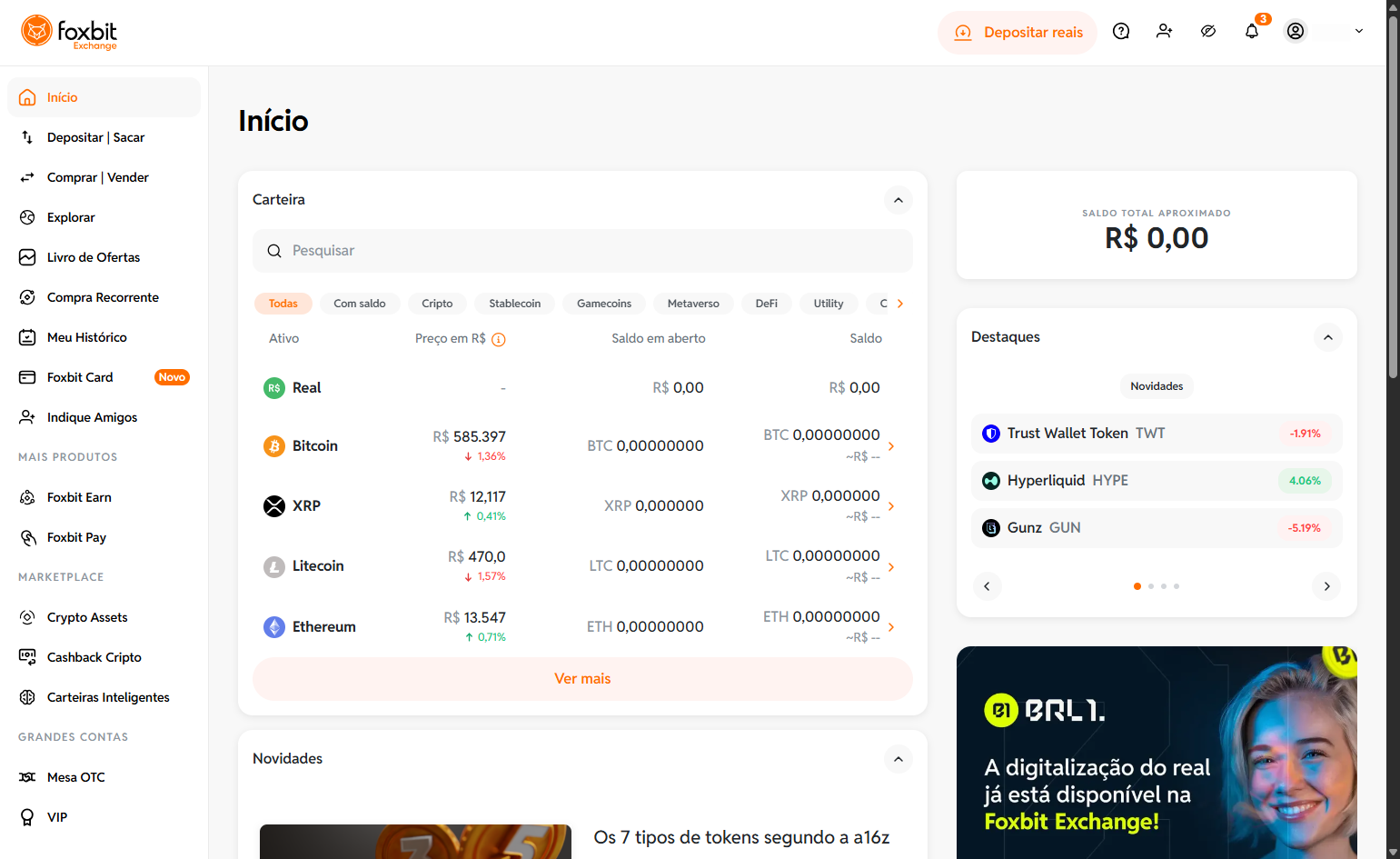The width and height of the screenshot is (1400, 859).
Task: Click Preço em R$ info icon
Action: pyautogui.click(x=499, y=339)
